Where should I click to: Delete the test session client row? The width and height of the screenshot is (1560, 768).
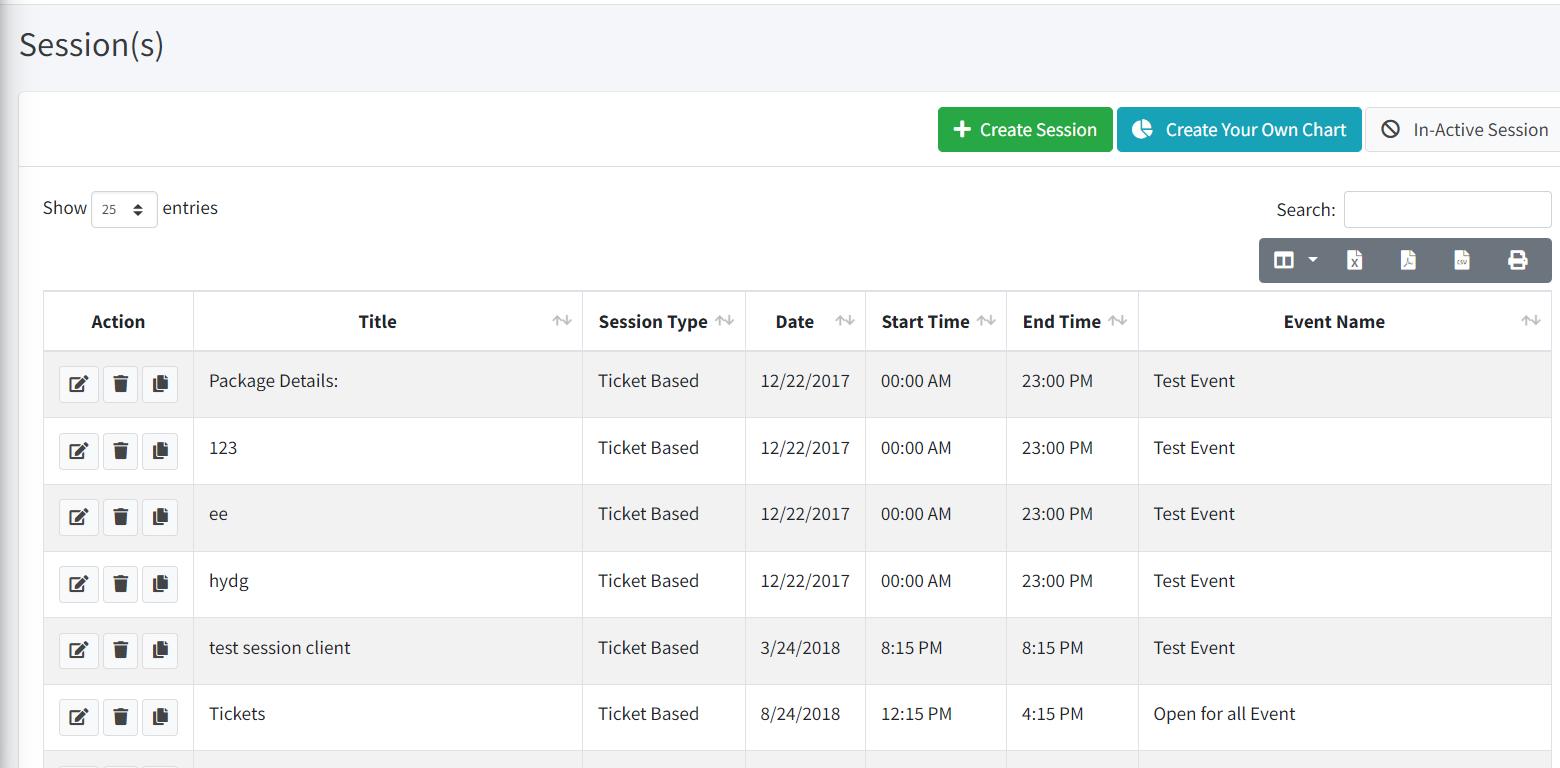(121, 651)
